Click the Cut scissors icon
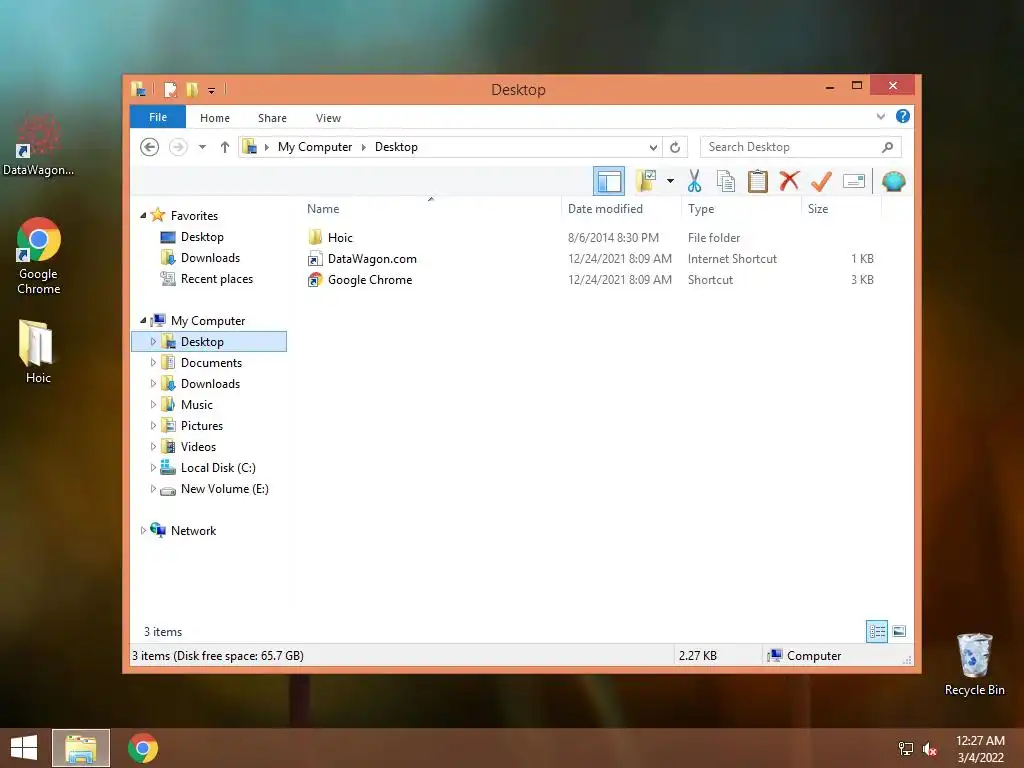This screenshot has height=768, width=1024. pyautogui.click(x=694, y=181)
